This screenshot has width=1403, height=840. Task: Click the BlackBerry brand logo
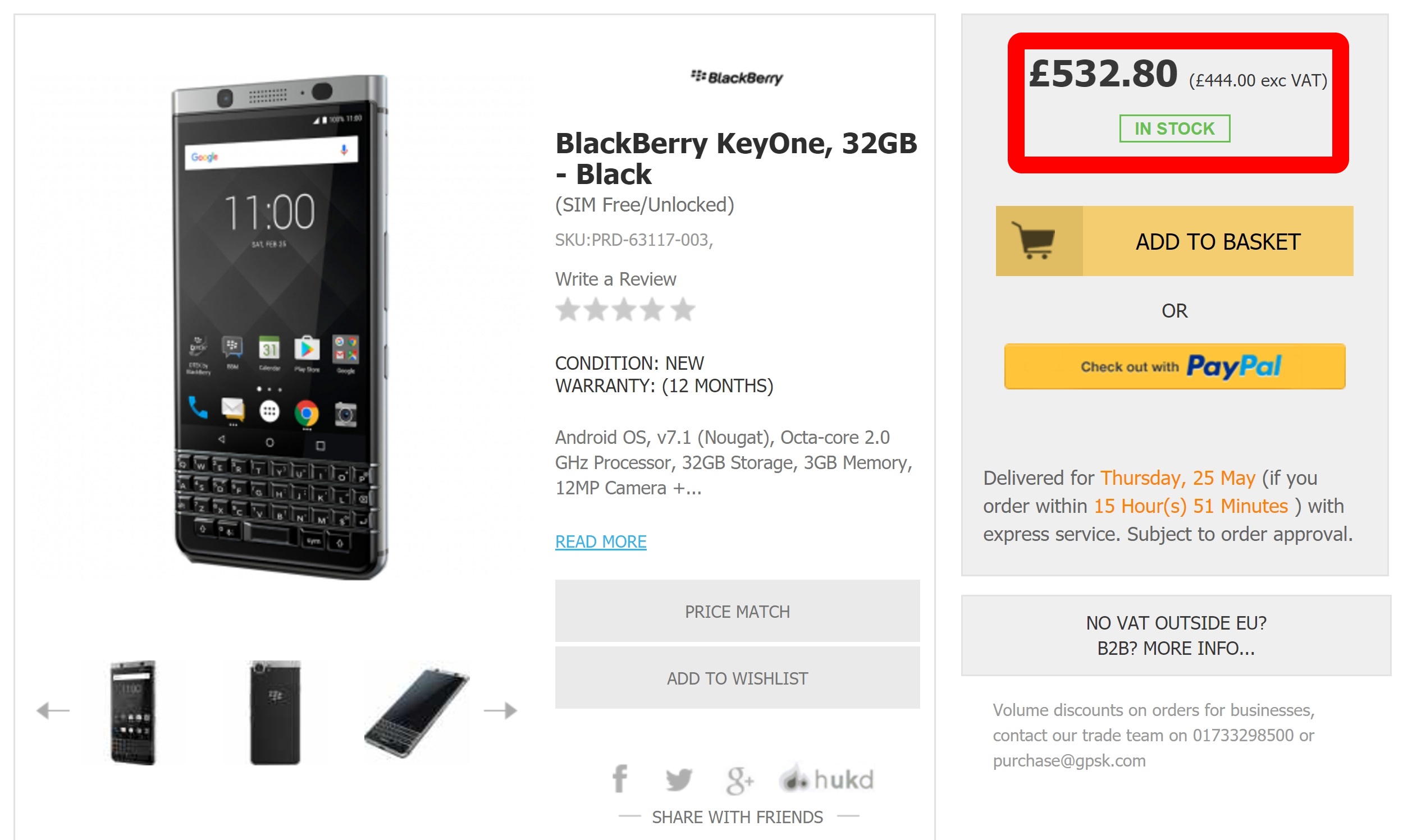point(737,77)
